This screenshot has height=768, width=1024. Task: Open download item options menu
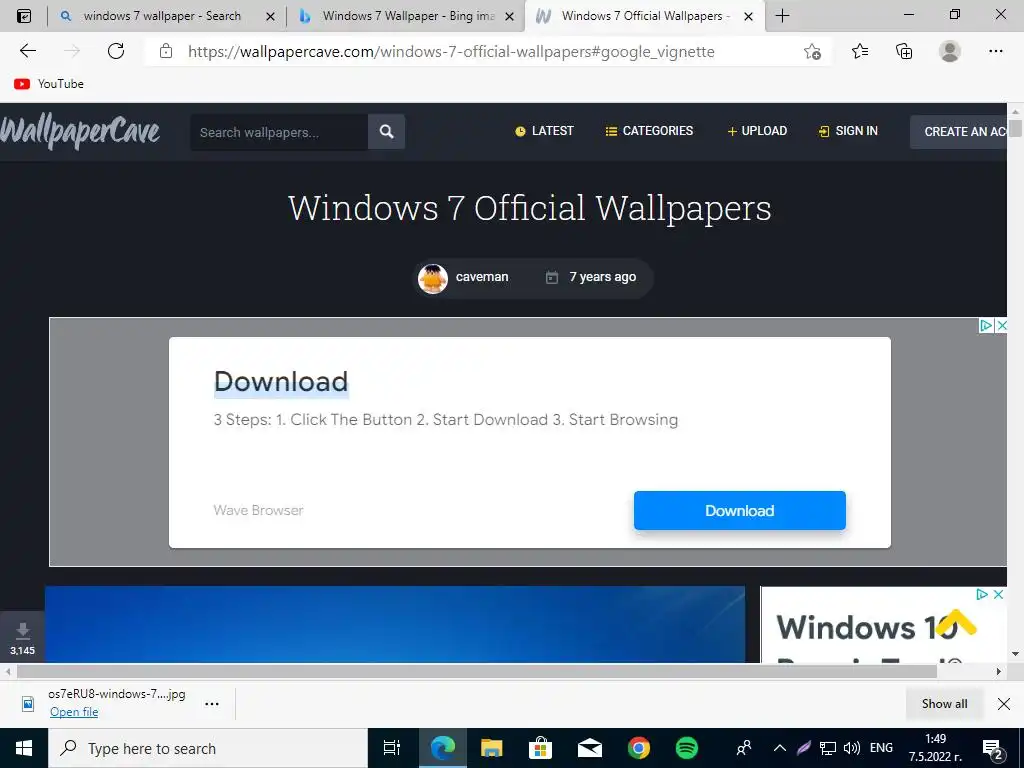coord(212,704)
